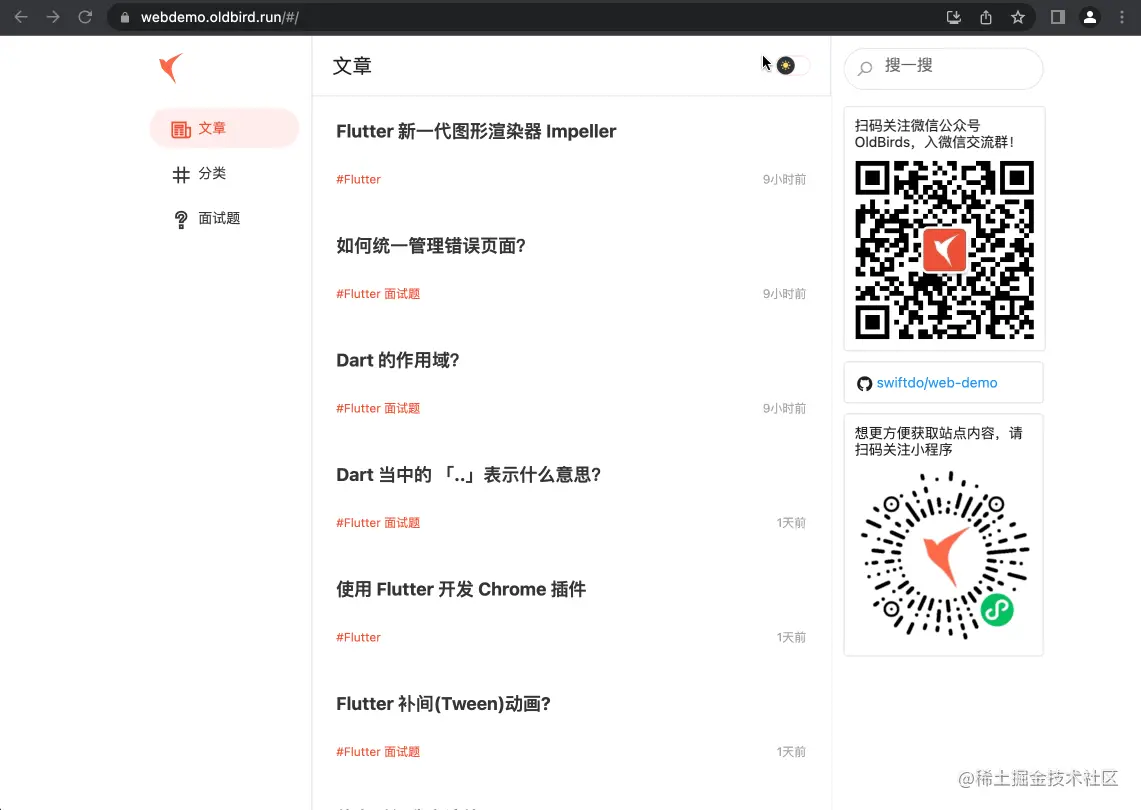This screenshot has height=810, width=1141.
Task: Click #Flutter 面试题 tag under 如何统一管理错误页面
Action: click(x=378, y=294)
